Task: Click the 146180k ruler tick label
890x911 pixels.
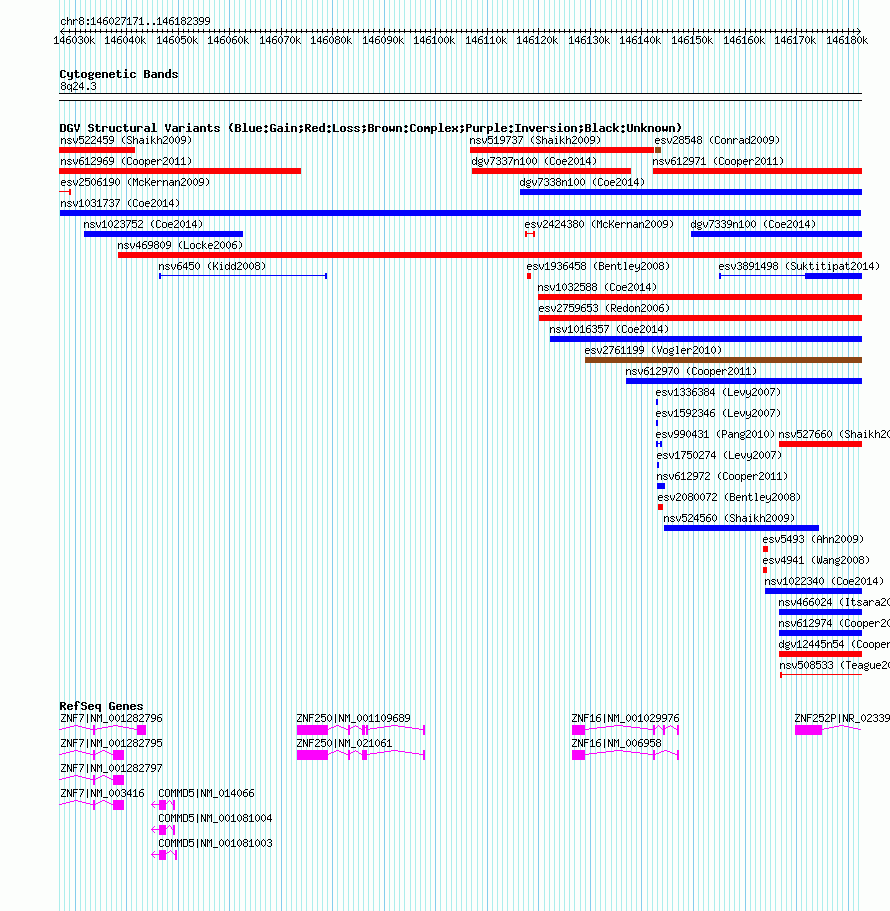Action: pos(846,41)
